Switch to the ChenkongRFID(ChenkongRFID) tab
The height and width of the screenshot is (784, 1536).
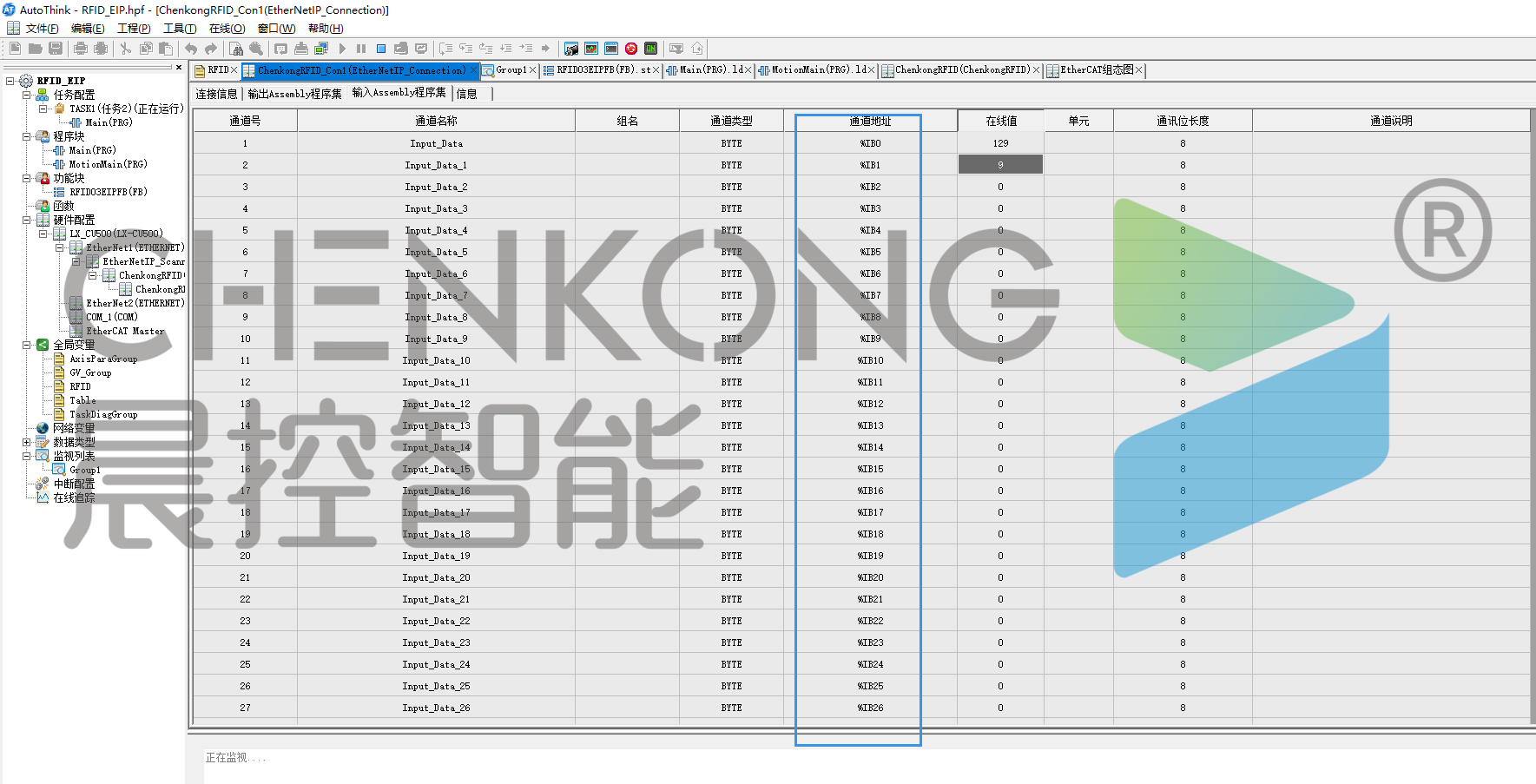pos(962,70)
